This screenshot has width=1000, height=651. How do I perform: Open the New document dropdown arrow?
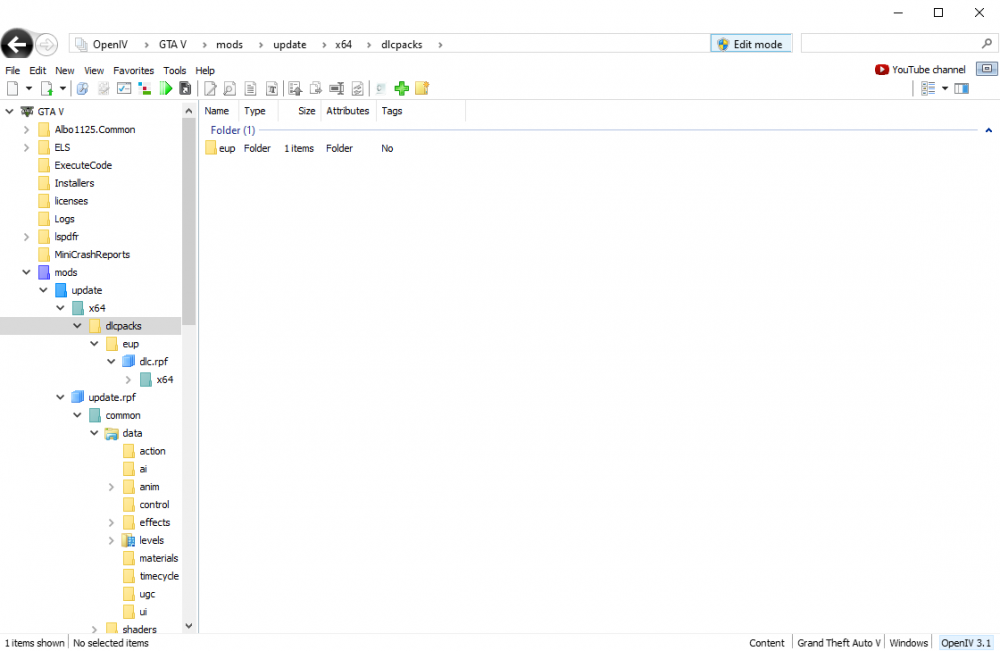pos(29,89)
